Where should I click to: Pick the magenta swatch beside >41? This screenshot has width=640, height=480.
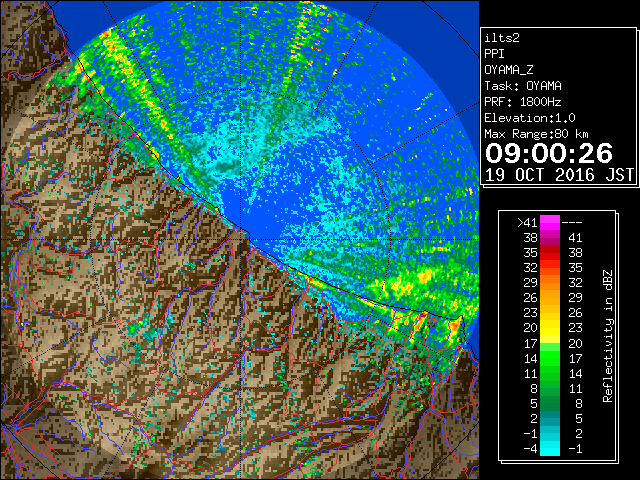pyautogui.click(x=550, y=222)
